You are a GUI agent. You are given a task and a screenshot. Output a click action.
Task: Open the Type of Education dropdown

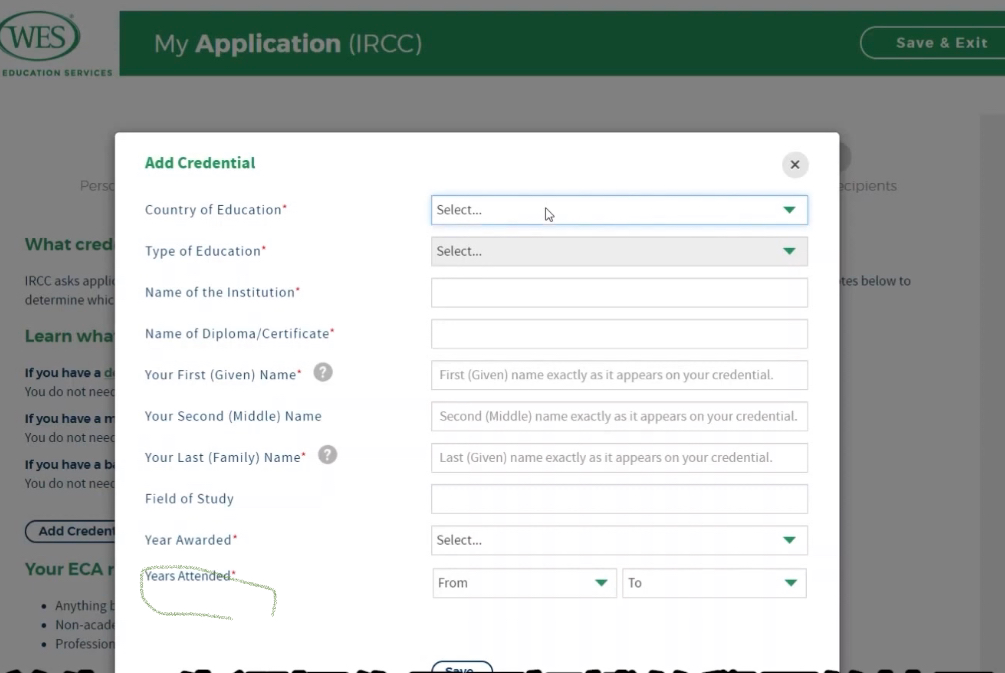tap(619, 251)
